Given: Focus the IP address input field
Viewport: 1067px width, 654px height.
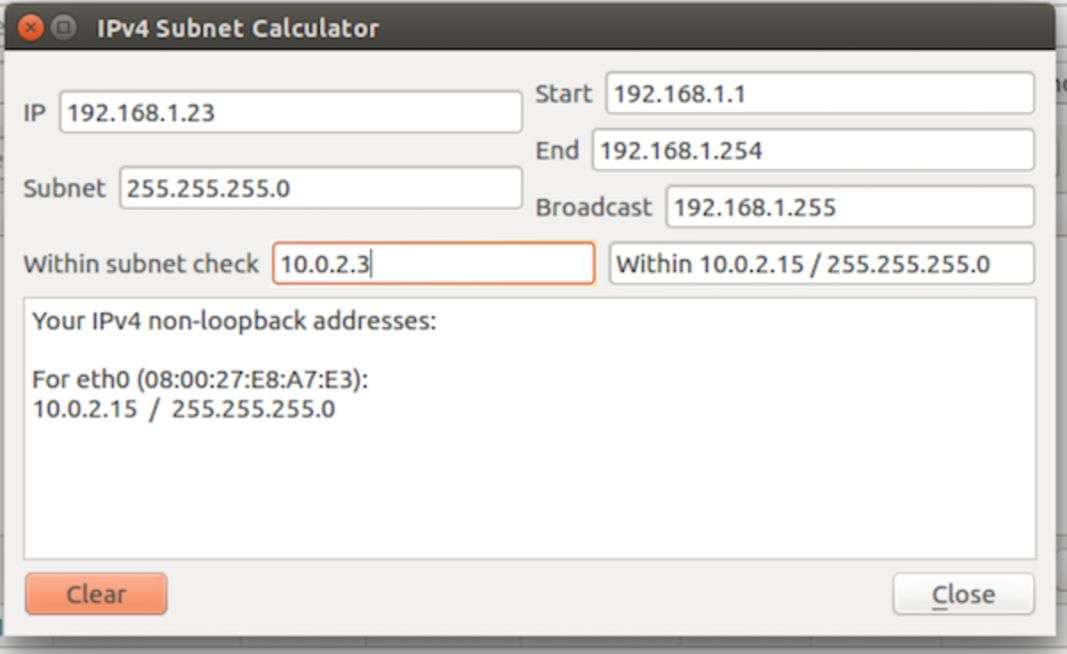Looking at the screenshot, I should click(290, 112).
